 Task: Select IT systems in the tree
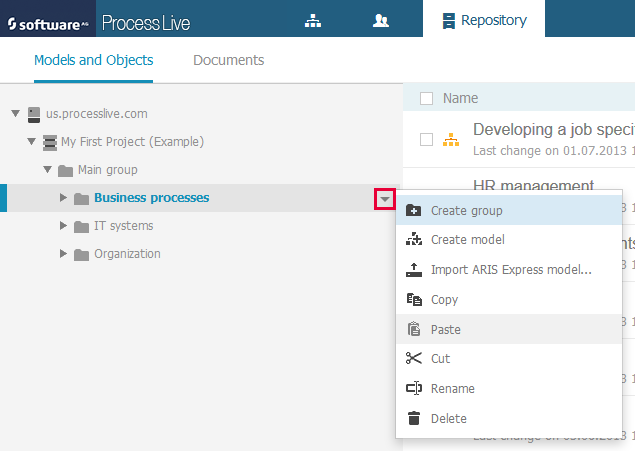click(x=124, y=226)
